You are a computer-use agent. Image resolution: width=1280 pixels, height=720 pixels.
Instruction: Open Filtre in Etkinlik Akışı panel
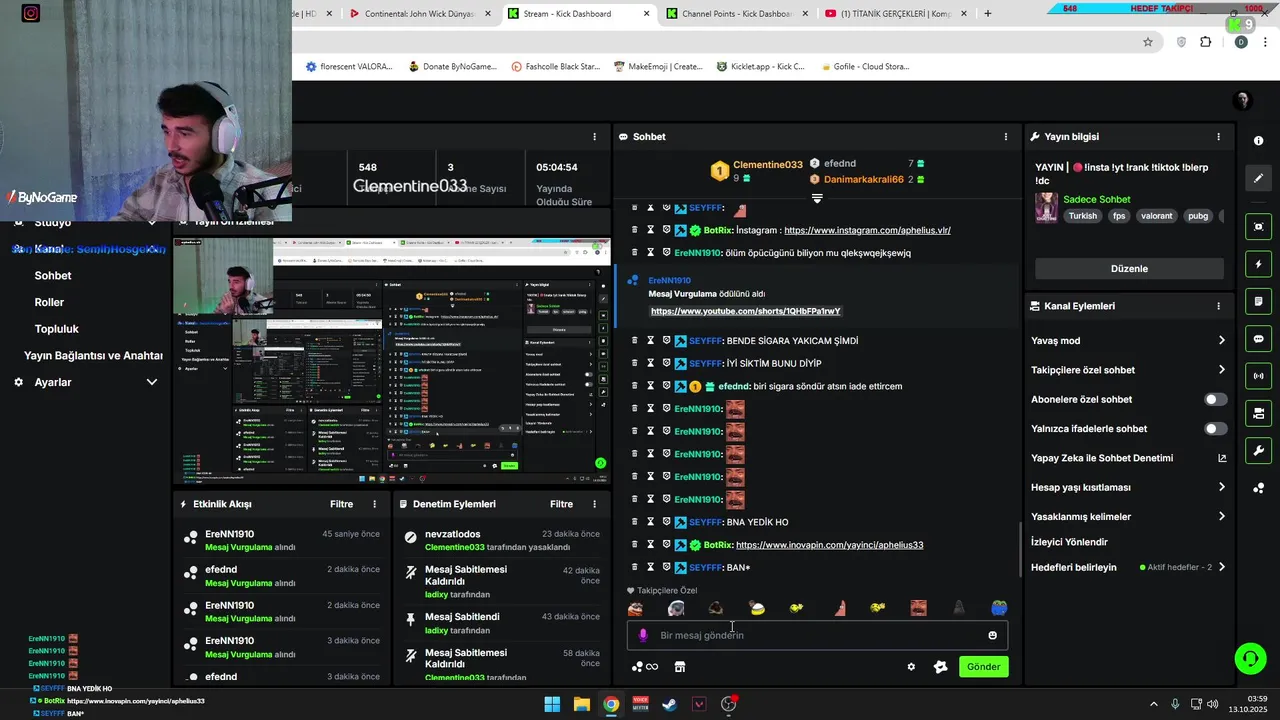pyautogui.click(x=342, y=504)
